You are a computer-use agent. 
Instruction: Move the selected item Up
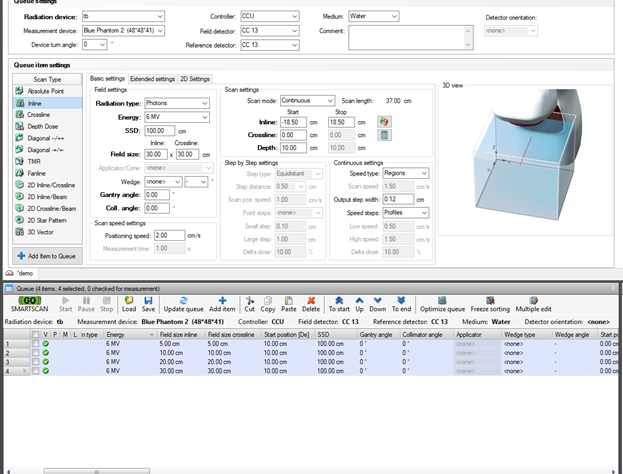(359, 304)
